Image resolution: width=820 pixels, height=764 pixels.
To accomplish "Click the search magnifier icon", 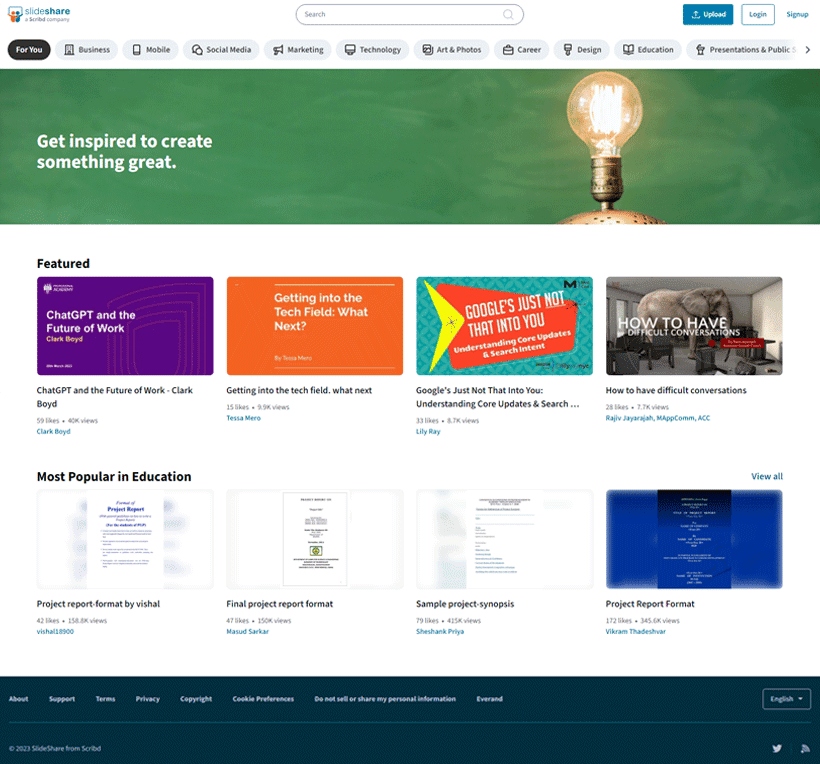I will pos(508,15).
